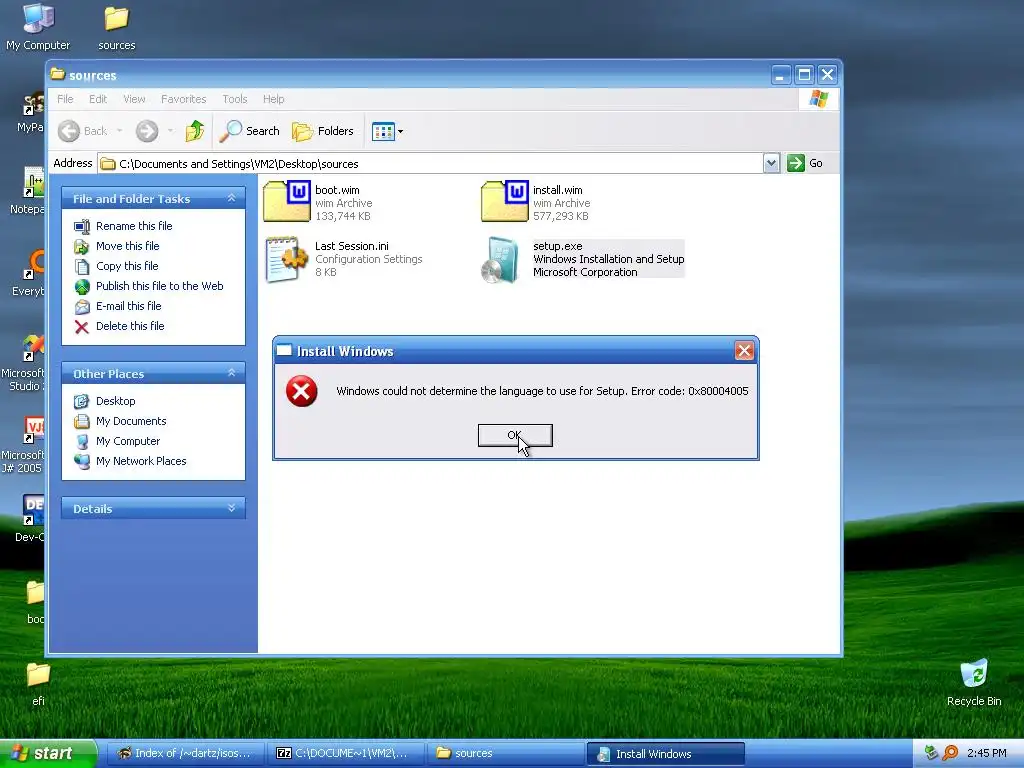This screenshot has width=1024, height=768.
Task: Click the My Network Places icon in sidebar
Action: tap(82, 462)
